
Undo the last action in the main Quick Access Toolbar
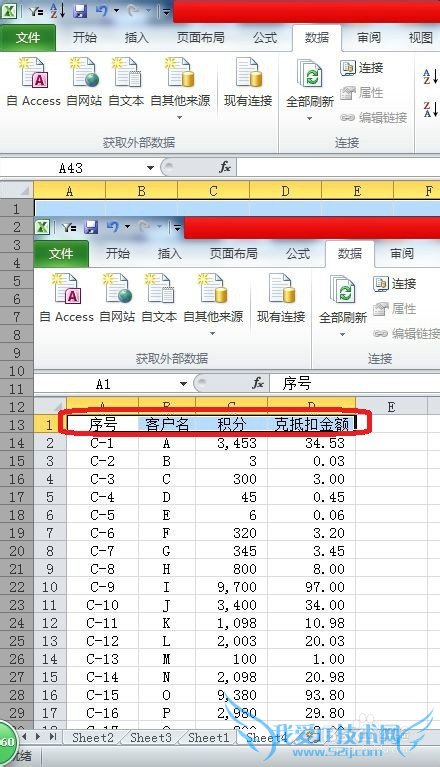tap(102, 11)
